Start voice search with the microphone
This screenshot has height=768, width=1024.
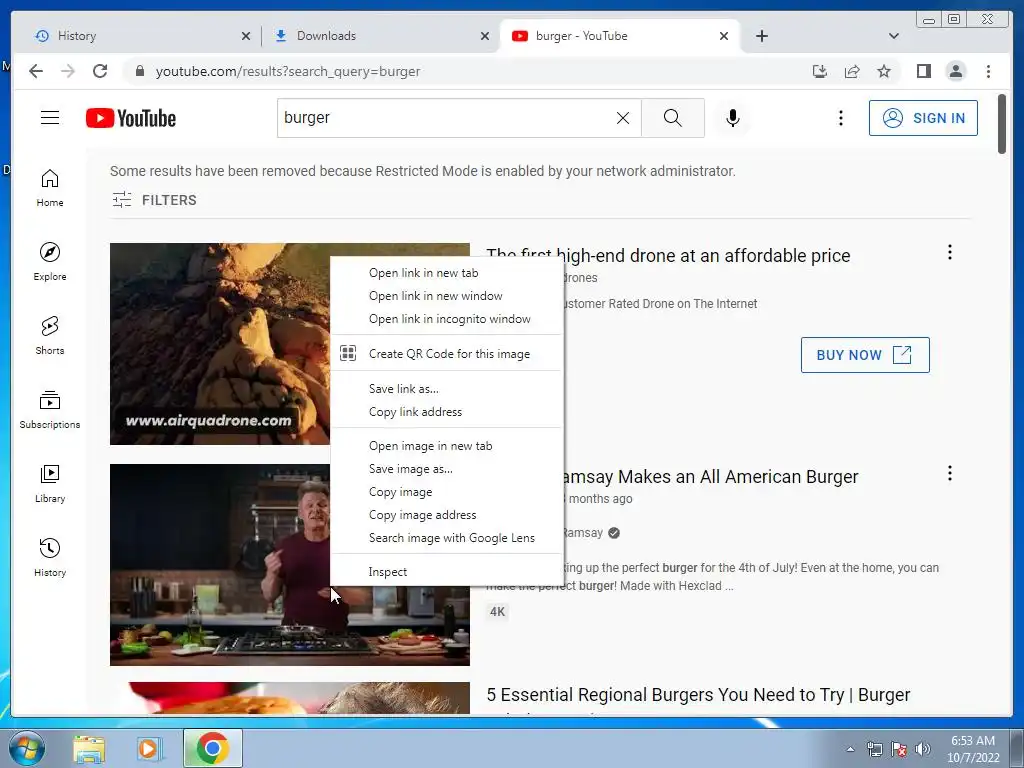[733, 118]
